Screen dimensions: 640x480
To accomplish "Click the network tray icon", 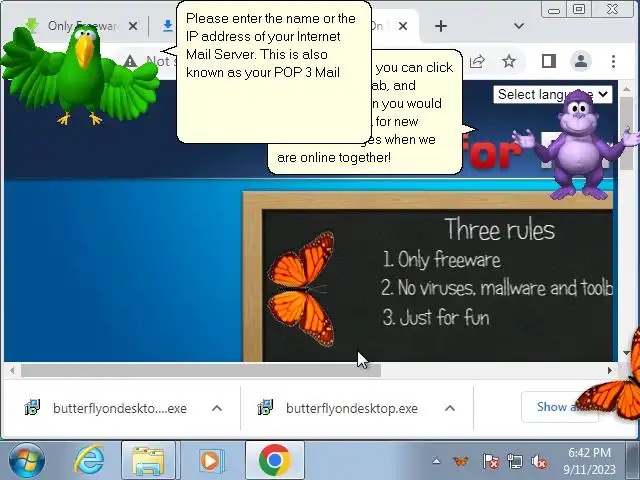I will [515, 462].
